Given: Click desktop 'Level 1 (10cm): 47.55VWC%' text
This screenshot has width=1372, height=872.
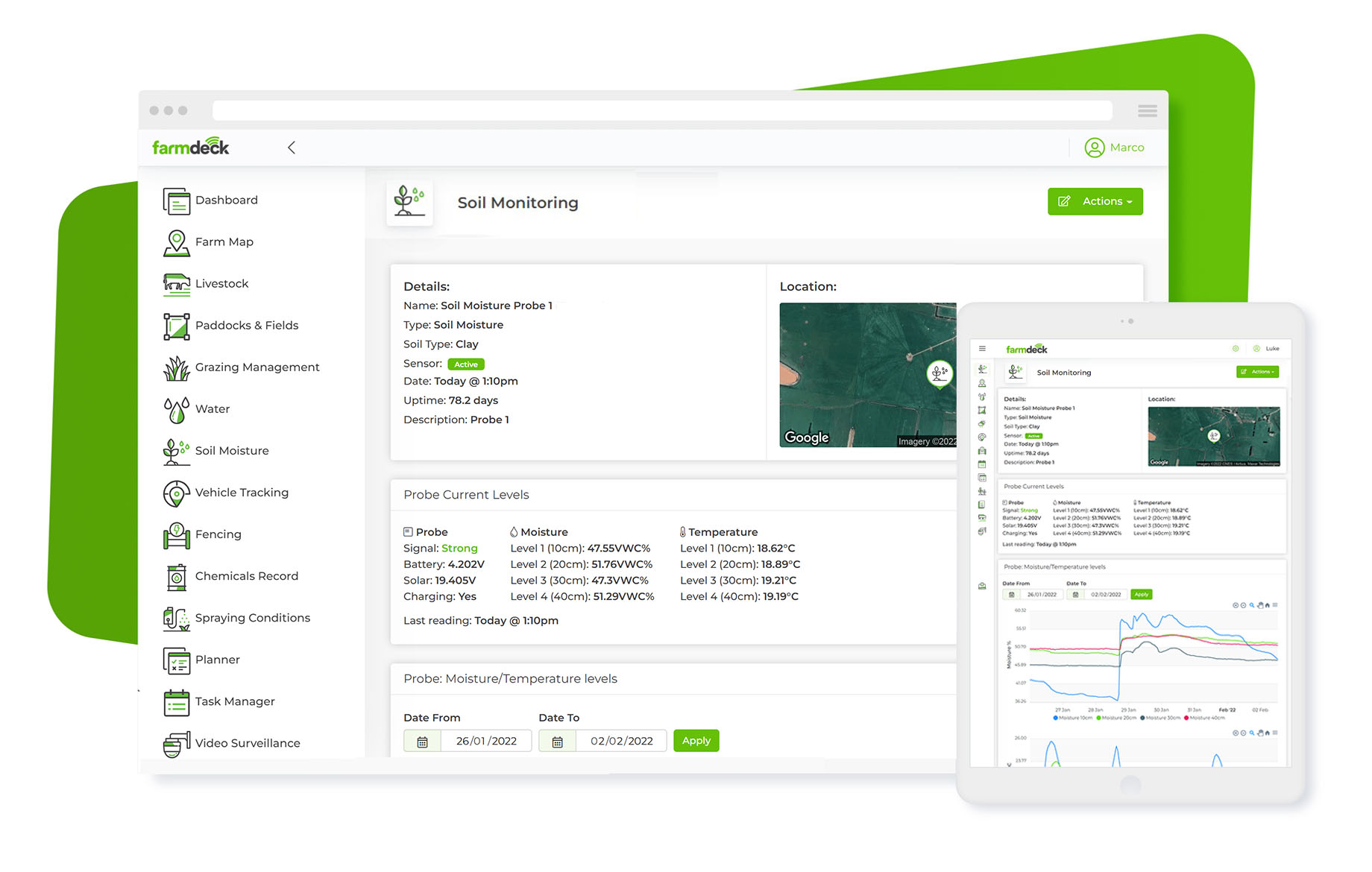Looking at the screenshot, I should click(x=580, y=549).
